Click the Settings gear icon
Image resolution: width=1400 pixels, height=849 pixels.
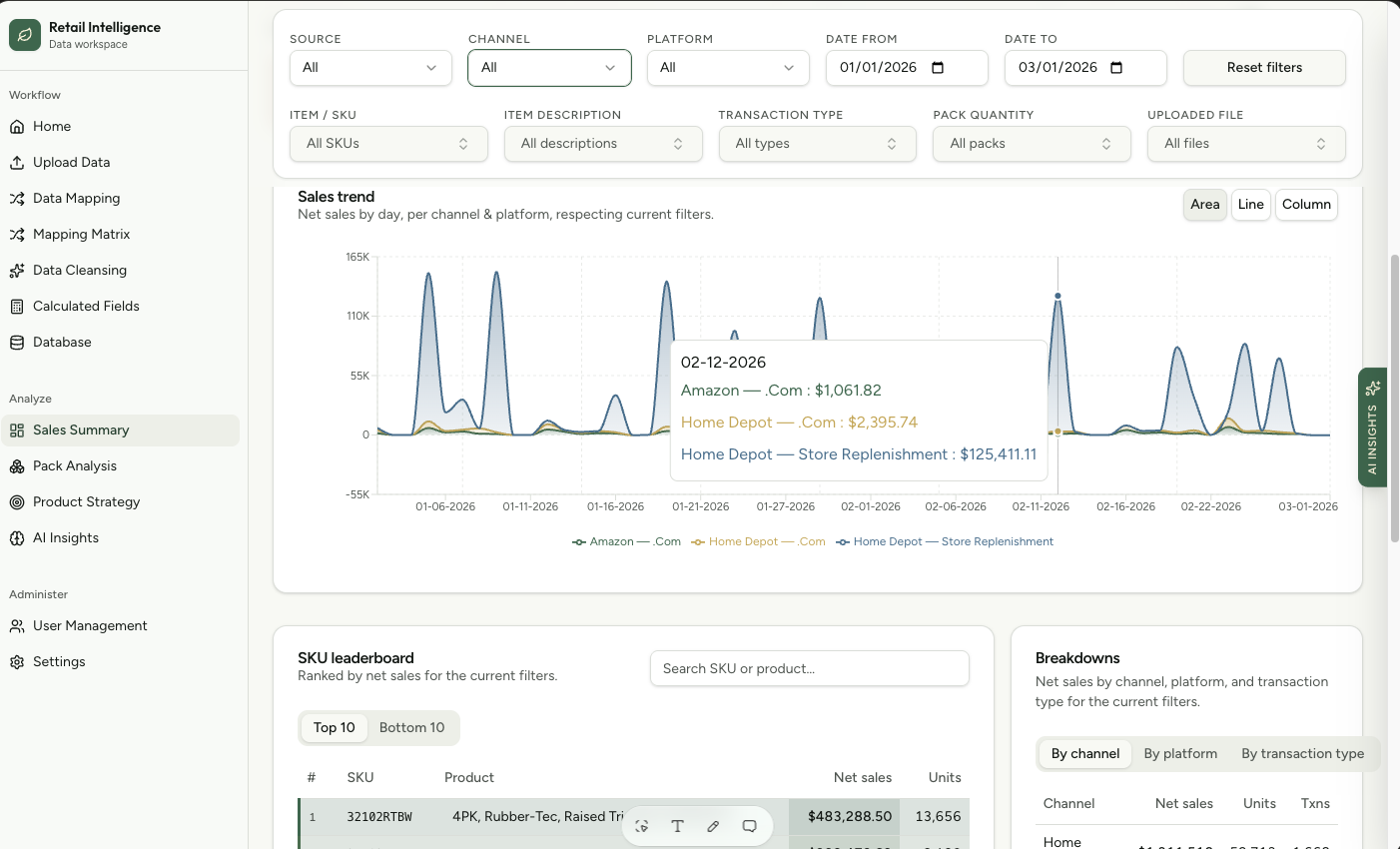pos(17,662)
